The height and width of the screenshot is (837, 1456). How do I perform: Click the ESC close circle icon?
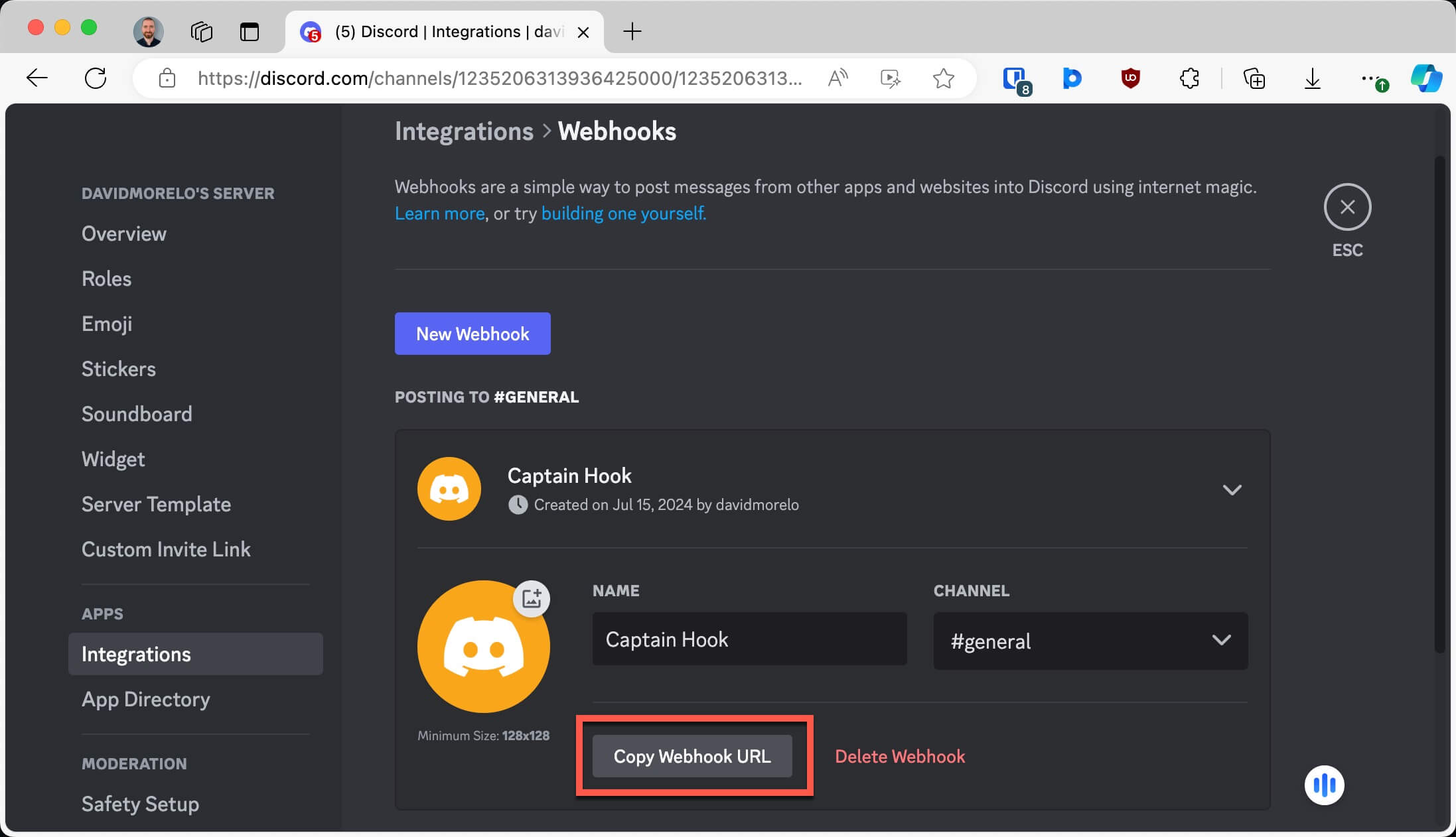[1347, 208]
